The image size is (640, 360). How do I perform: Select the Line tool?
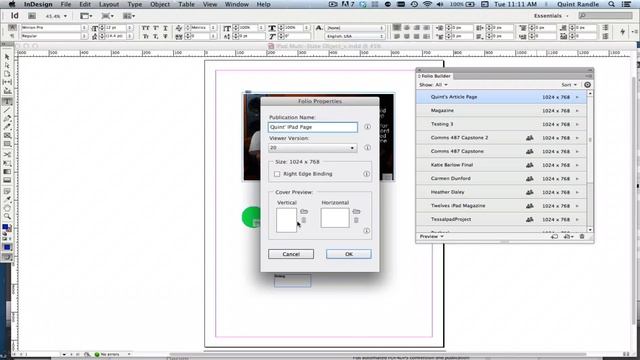pyautogui.click(x=7, y=110)
